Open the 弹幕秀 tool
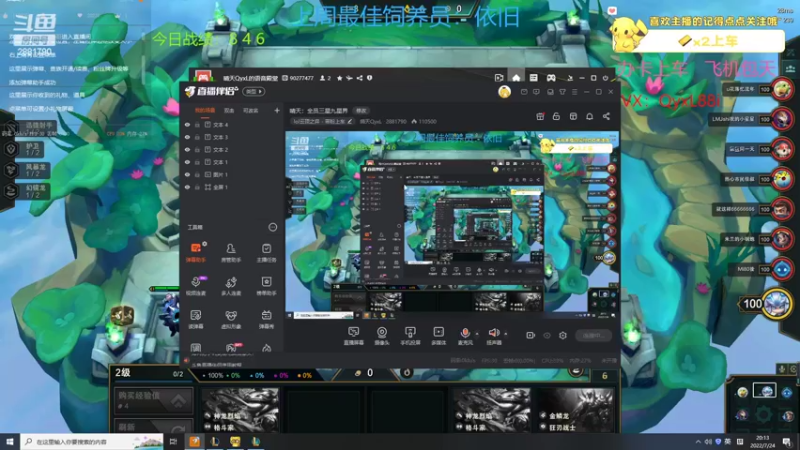This screenshot has height=450, width=800. click(x=266, y=319)
